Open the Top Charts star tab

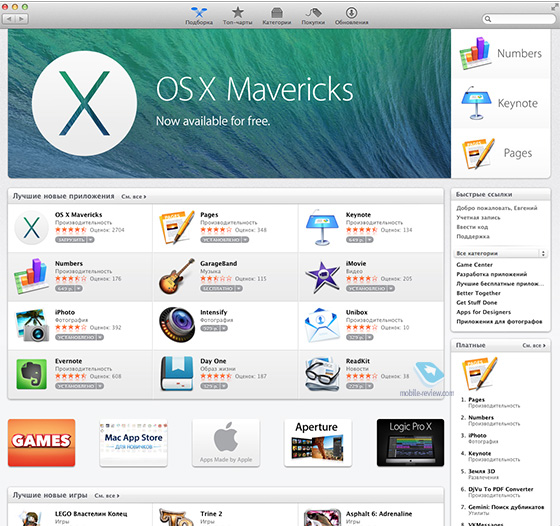(x=238, y=16)
